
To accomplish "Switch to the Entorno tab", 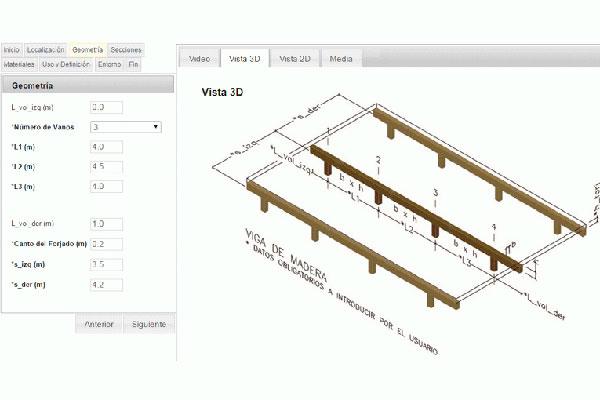I will tap(109, 64).
